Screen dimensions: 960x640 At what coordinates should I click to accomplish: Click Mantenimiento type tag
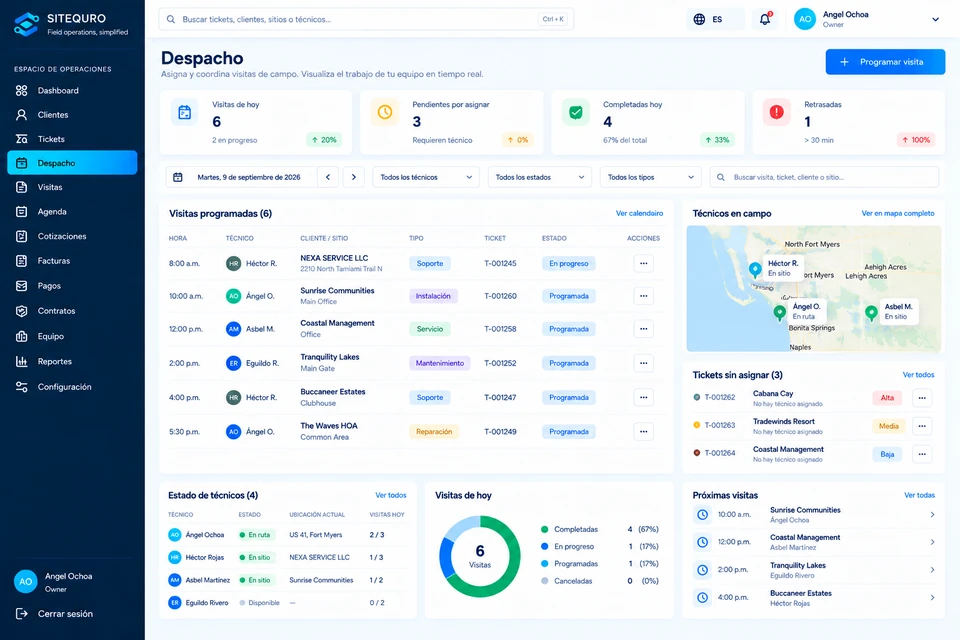(x=440, y=363)
